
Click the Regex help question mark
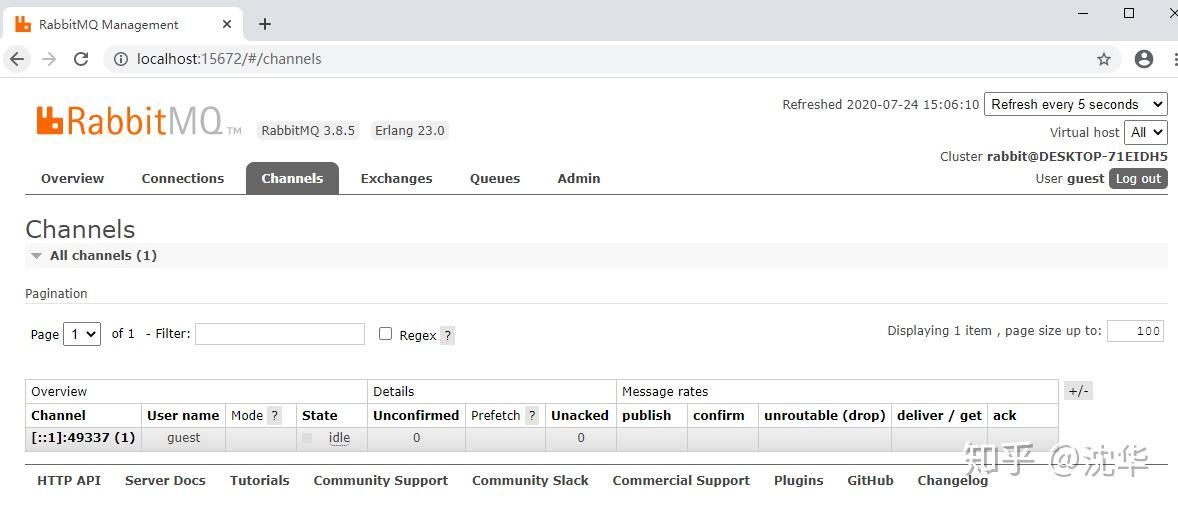447,335
